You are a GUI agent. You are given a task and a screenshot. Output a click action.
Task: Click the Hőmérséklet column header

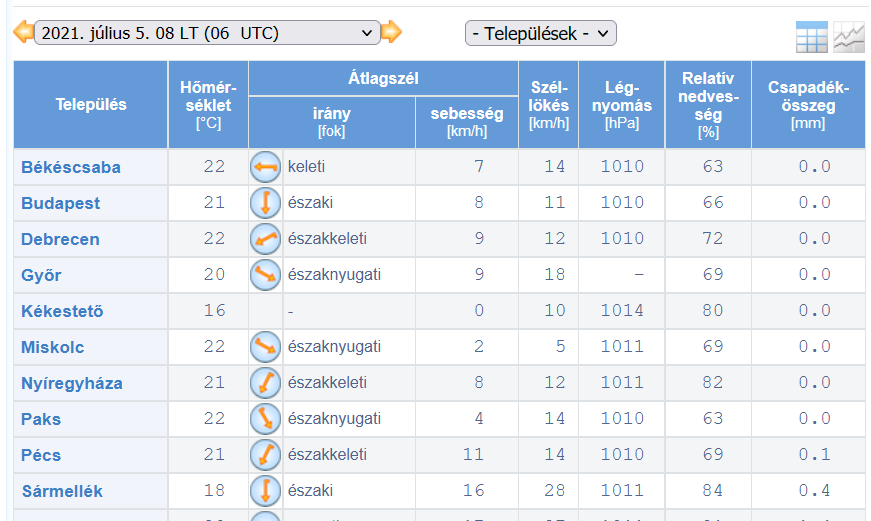click(x=208, y=105)
